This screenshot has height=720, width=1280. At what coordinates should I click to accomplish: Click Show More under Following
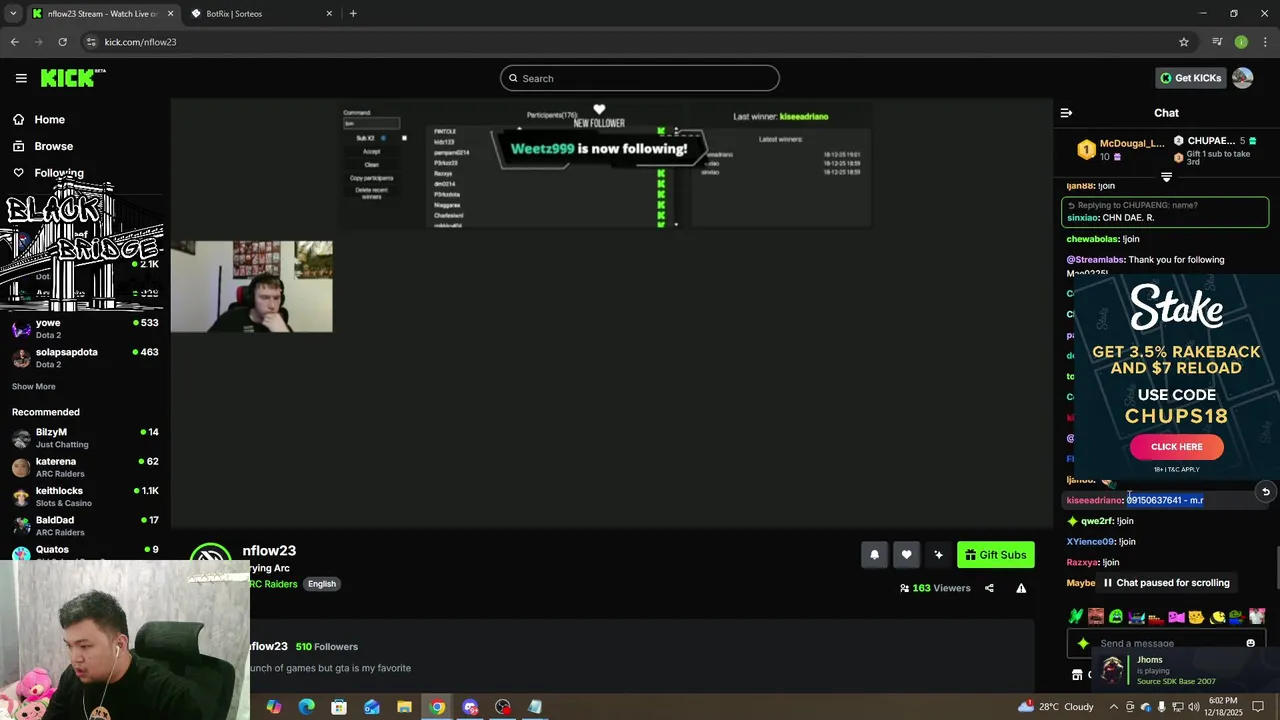coord(34,387)
